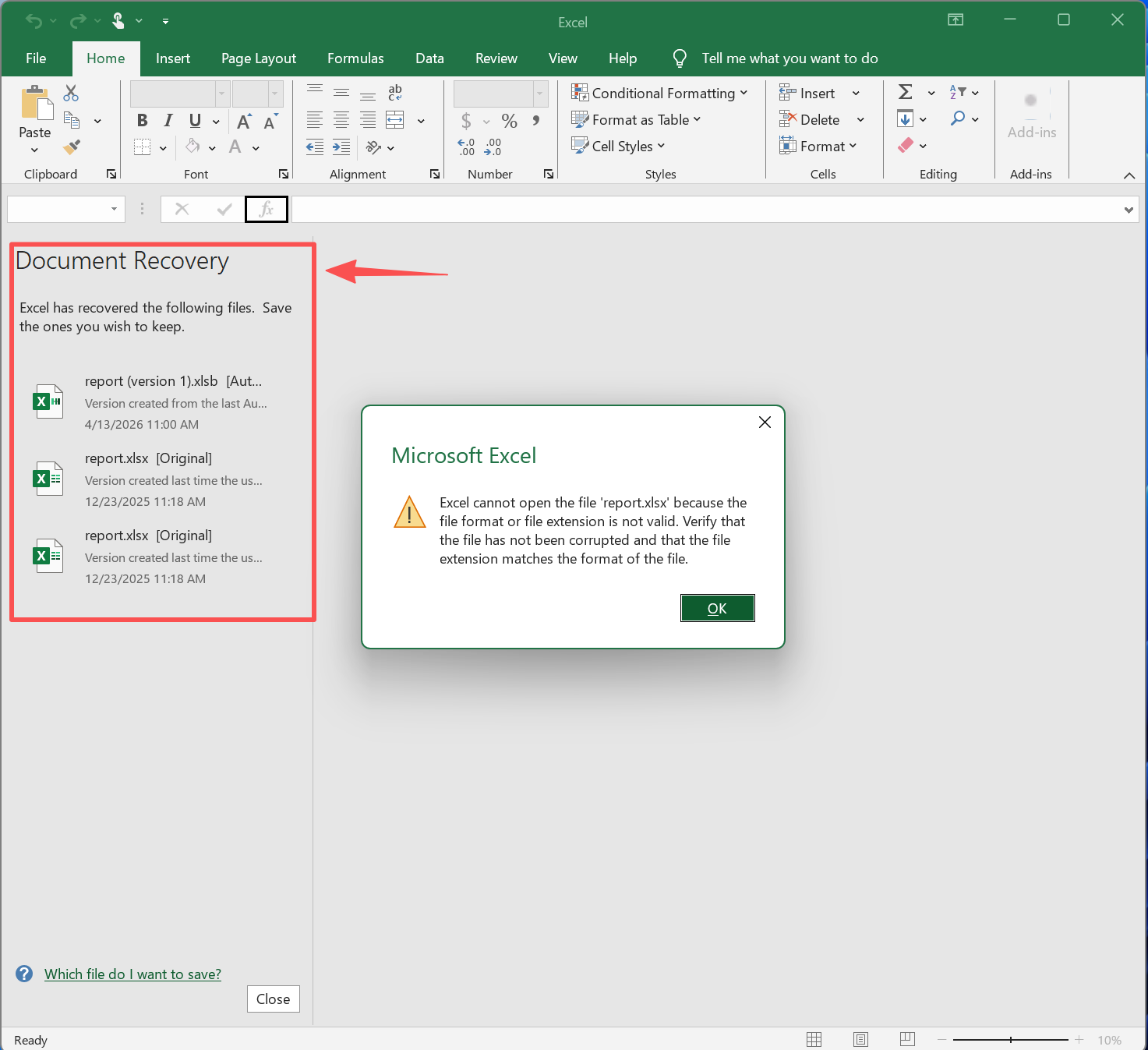Click the Fill Color bucket
The height and width of the screenshot is (1050, 1148).
click(193, 147)
